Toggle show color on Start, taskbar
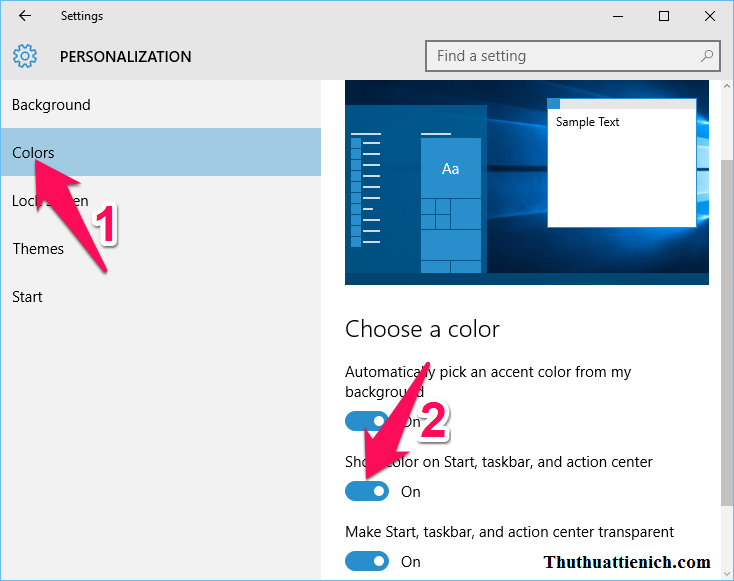This screenshot has height=581, width=734. pyautogui.click(x=367, y=491)
